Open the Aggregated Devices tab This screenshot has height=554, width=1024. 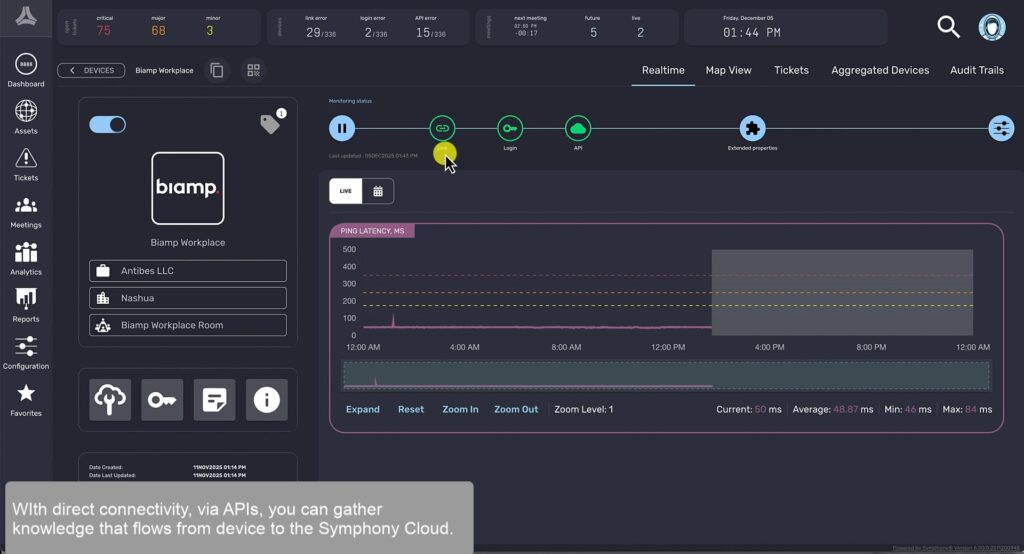pos(880,70)
